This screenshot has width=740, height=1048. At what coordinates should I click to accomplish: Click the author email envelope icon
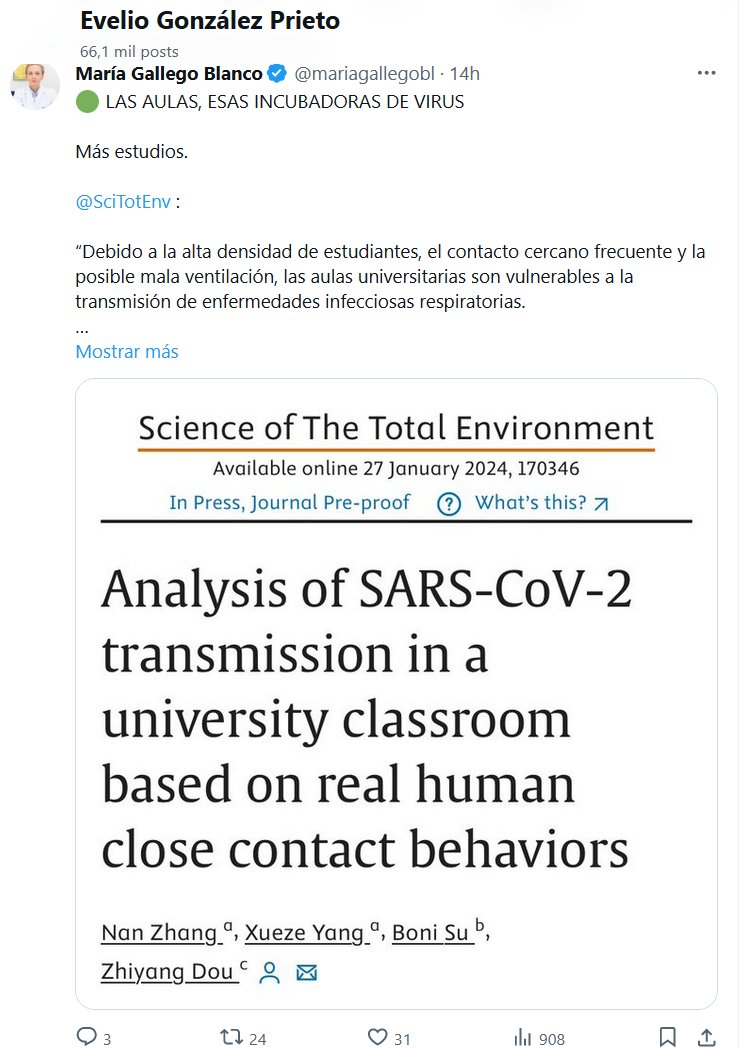(306, 972)
